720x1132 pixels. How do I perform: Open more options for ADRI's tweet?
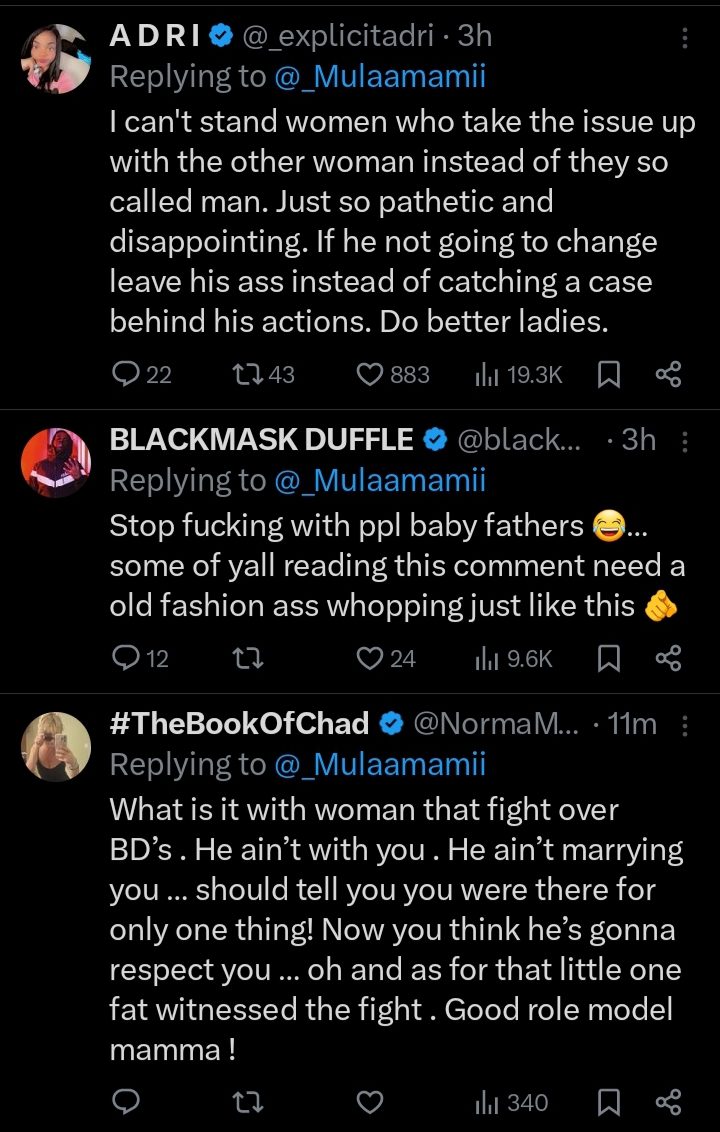pyautogui.click(x=684, y=38)
